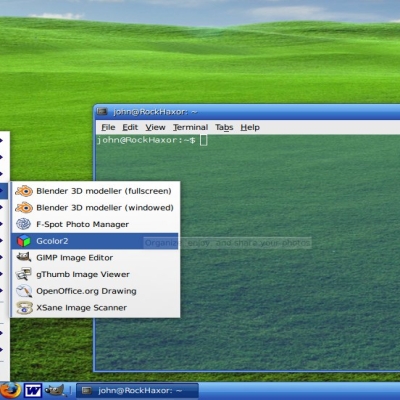
Task: Select XSane Image Scanner entry
Action: pos(95,308)
